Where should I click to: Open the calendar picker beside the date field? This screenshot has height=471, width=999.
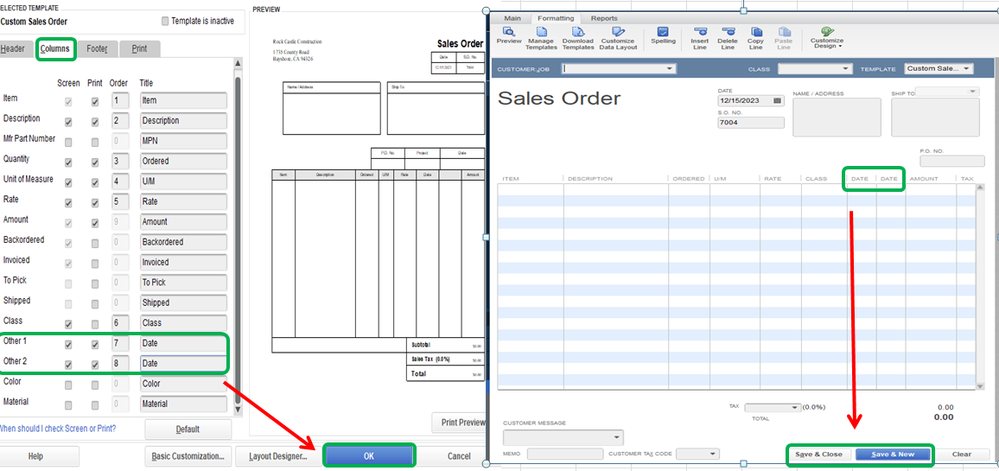(777, 101)
